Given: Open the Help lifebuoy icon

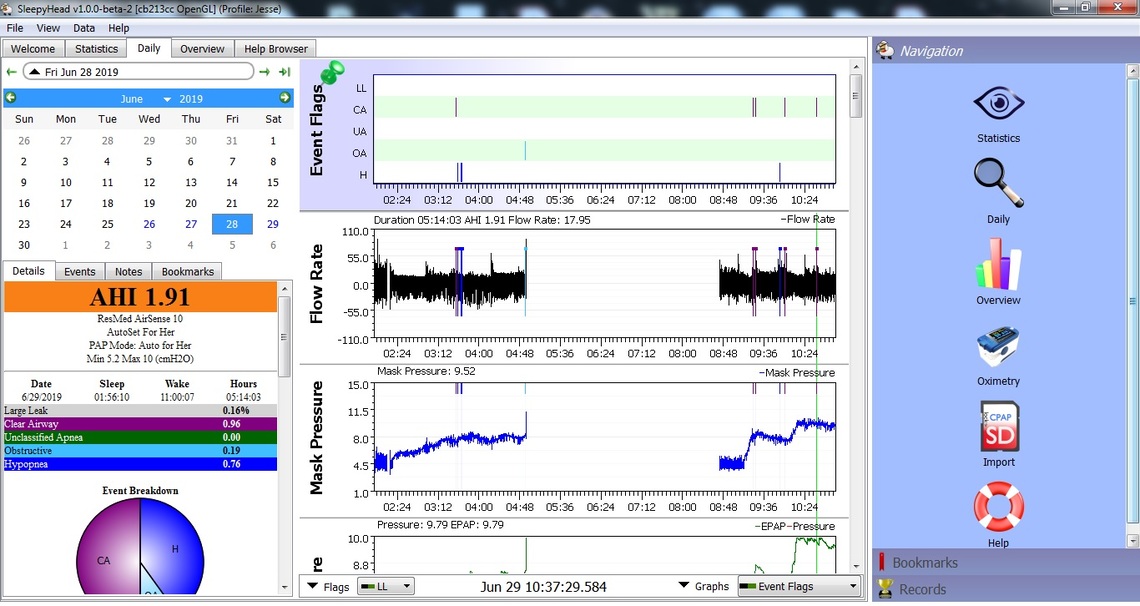Looking at the screenshot, I should point(998,506).
